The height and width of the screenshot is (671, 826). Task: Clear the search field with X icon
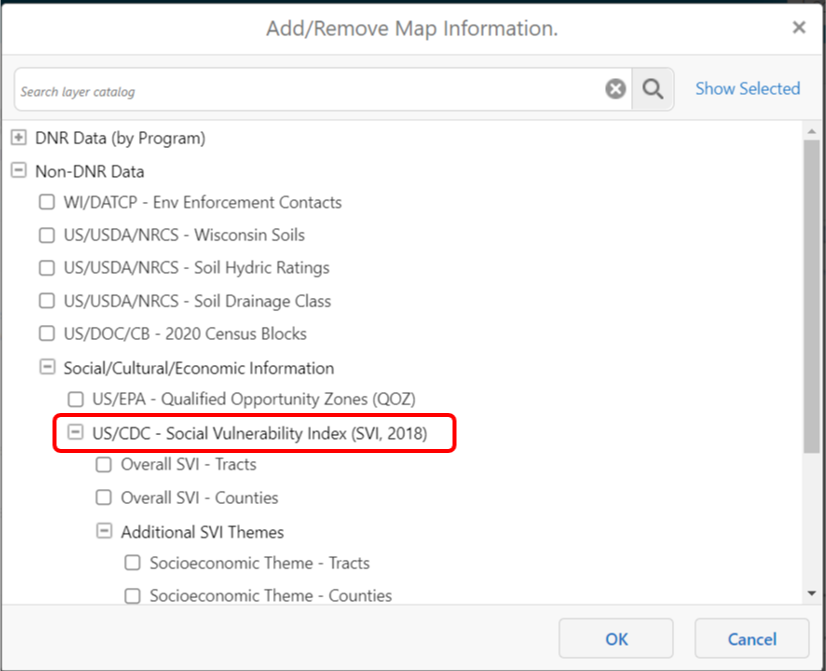615,88
